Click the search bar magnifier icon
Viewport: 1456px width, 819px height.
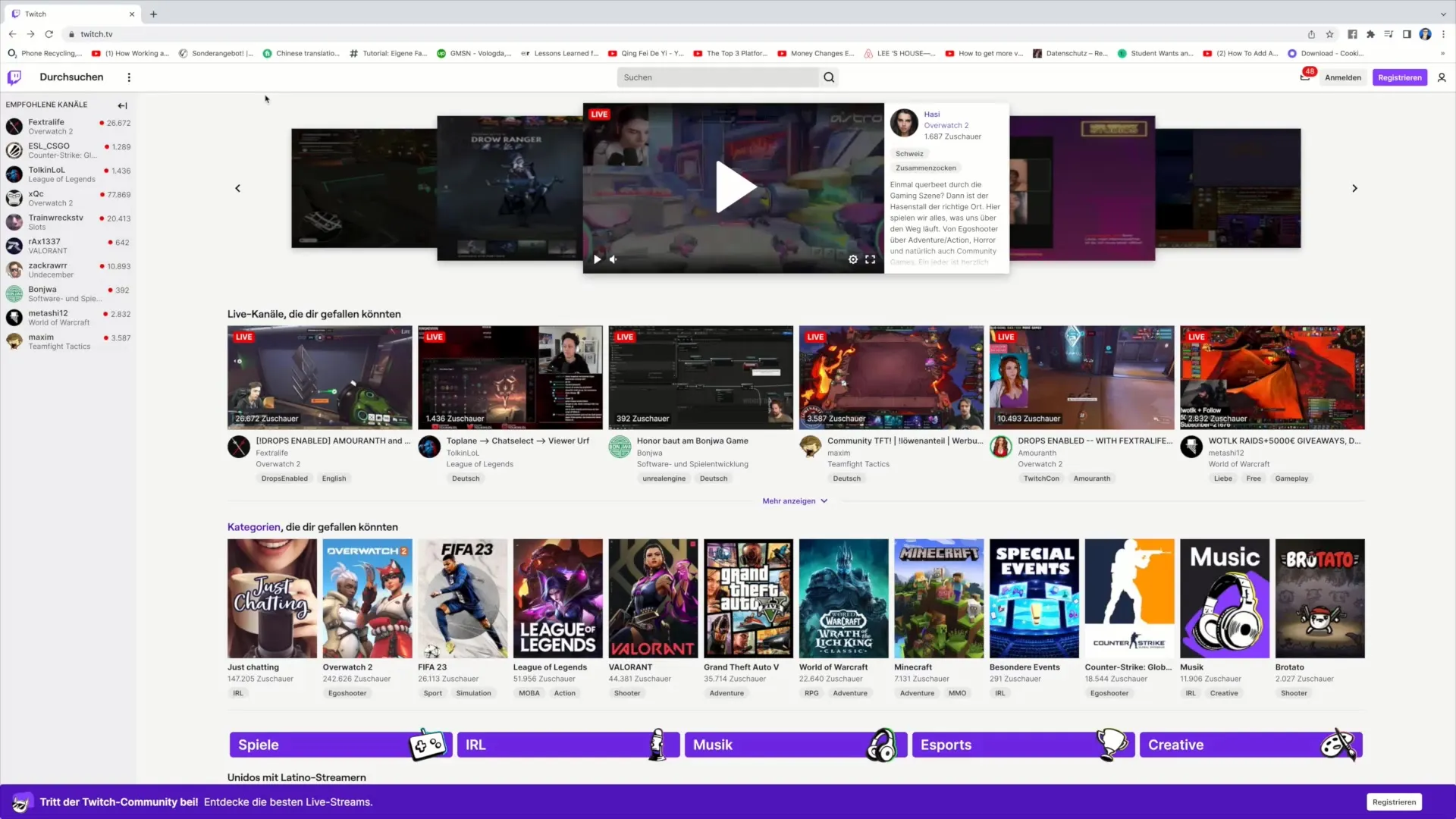(830, 77)
